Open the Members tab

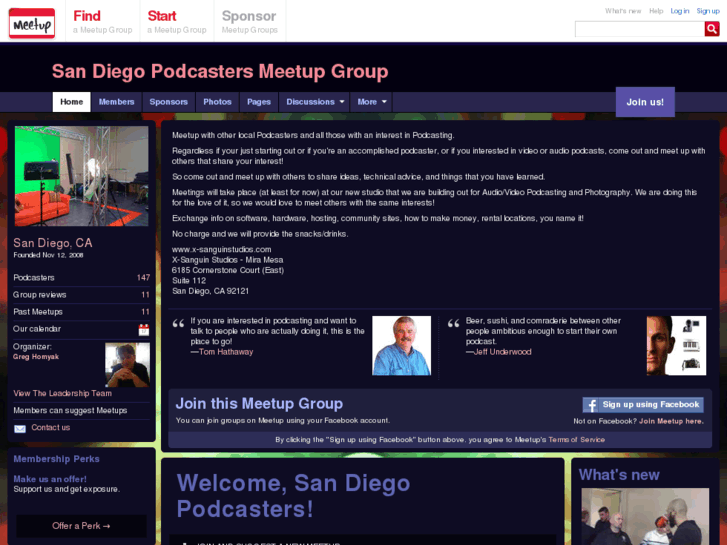(x=116, y=102)
